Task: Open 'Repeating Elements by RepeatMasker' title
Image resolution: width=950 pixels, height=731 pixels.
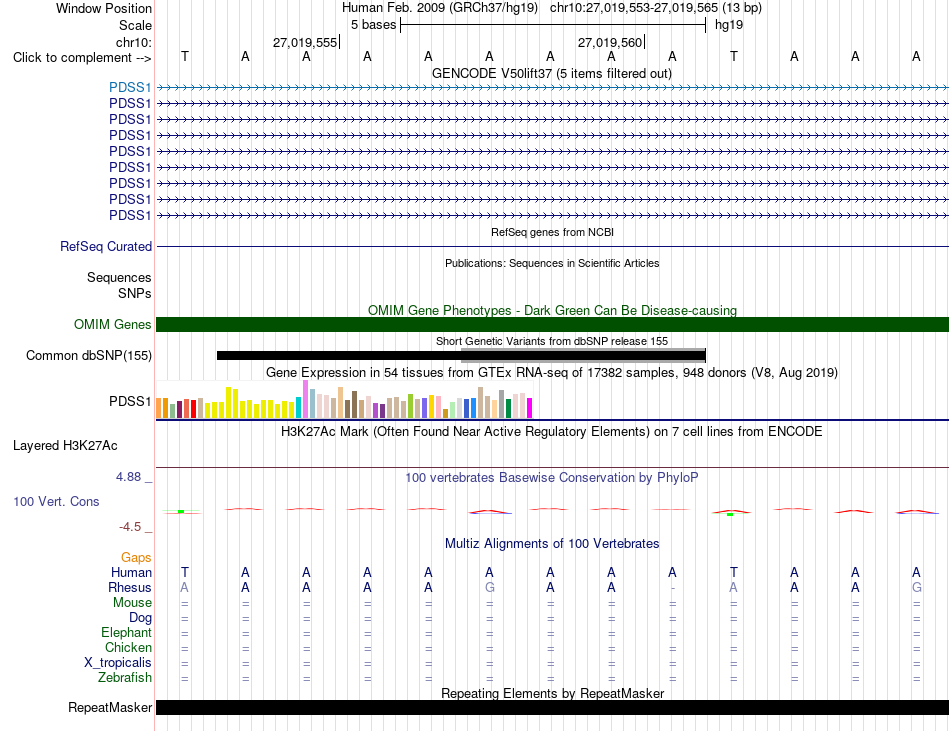Action: tap(552, 693)
